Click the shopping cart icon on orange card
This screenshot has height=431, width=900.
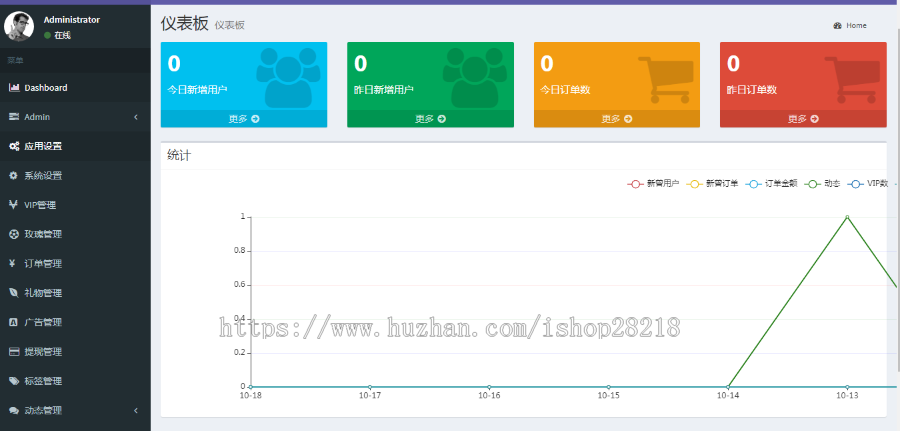(x=666, y=79)
